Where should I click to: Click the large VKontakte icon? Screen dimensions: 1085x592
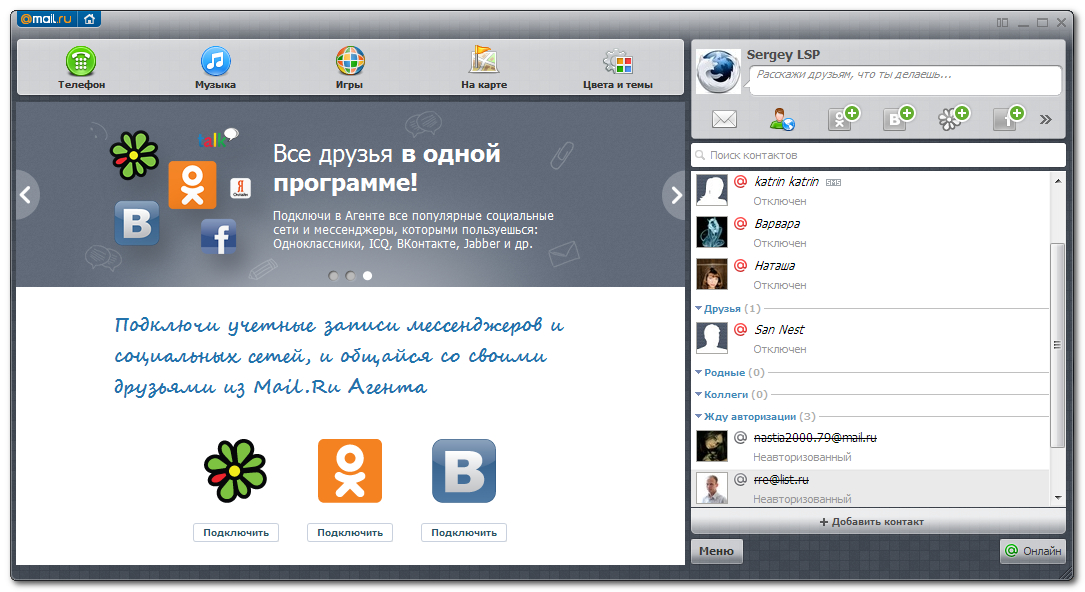click(x=464, y=470)
